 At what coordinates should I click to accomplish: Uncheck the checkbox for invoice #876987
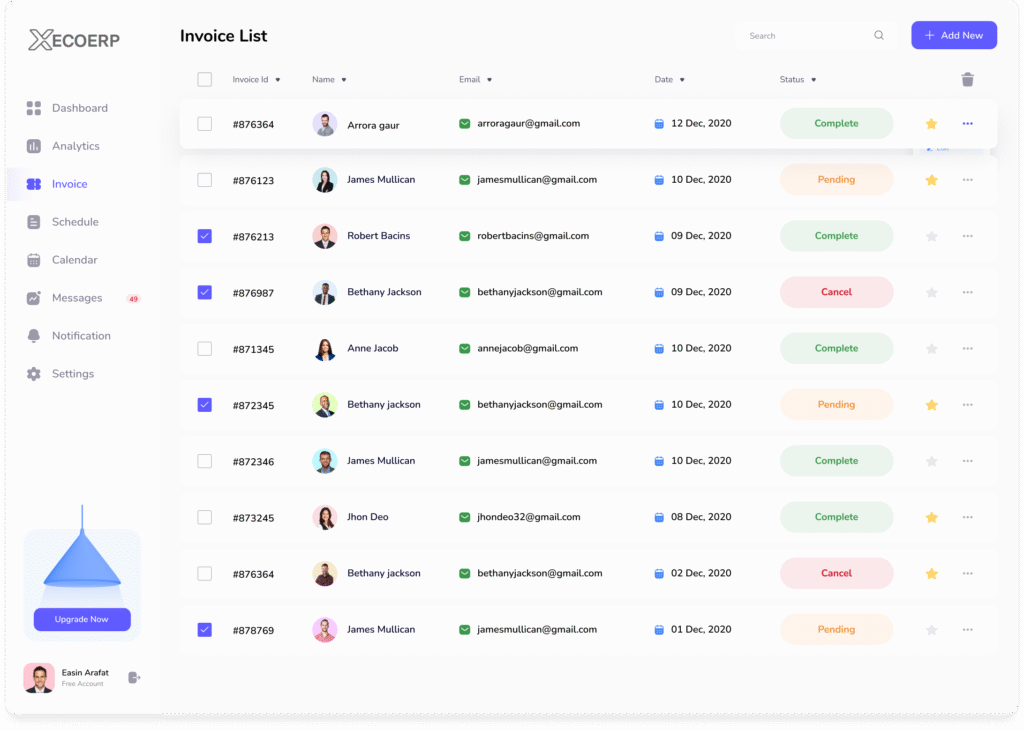pyautogui.click(x=205, y=293)
